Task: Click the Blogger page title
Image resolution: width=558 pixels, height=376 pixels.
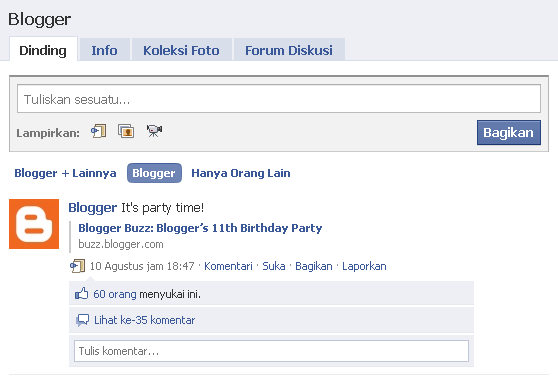Action: [40, 19]
